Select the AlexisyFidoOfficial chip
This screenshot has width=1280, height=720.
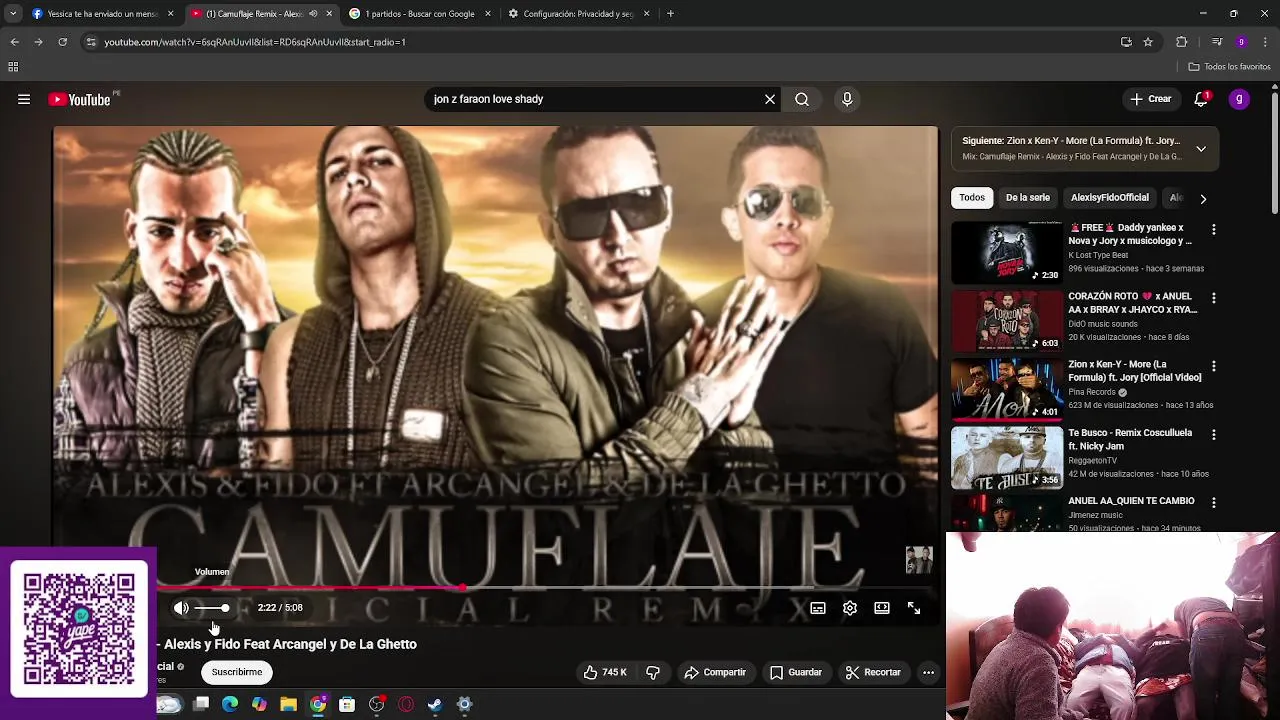coord(1110,198)
